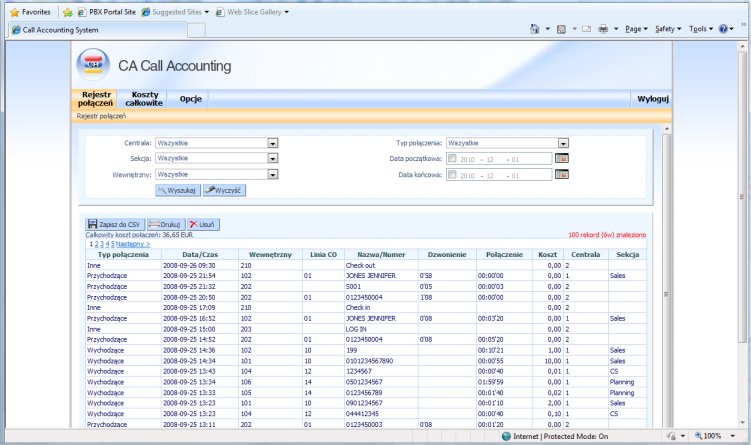The width and height of the screenshot is (751, 445).
Task: Click the Internet zone globe icon
Action: (506, 436)
